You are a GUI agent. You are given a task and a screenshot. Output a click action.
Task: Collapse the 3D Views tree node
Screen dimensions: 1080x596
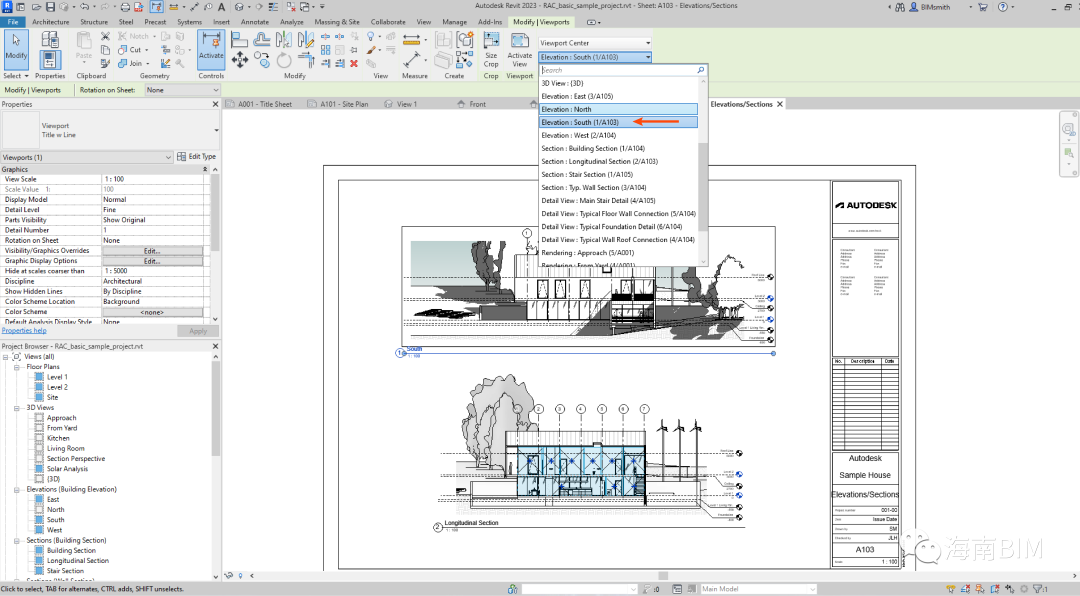coord(17,408)
